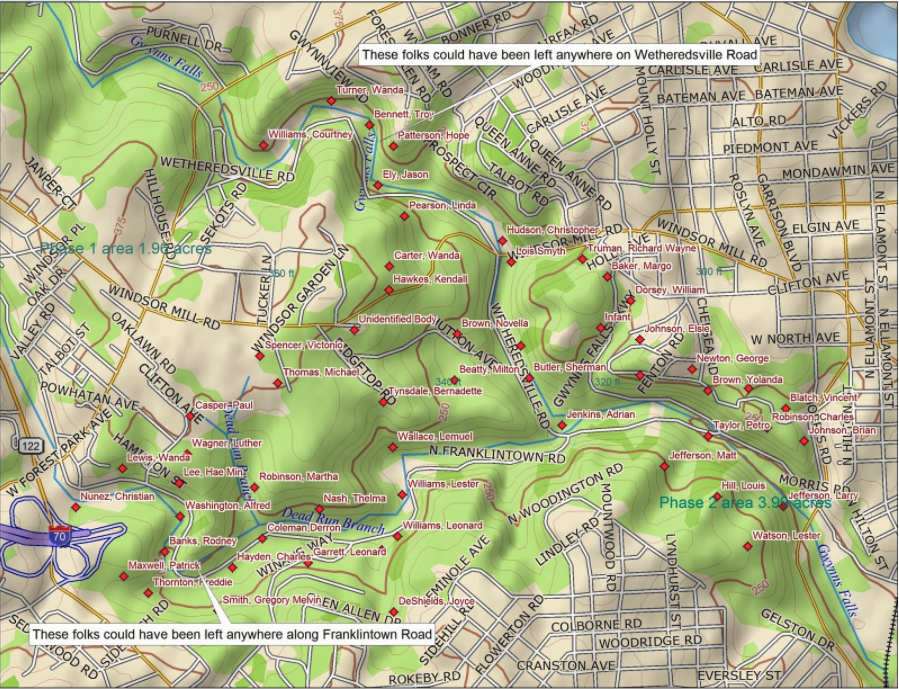
Task: Click the Unidentified Body marker
Action: point(354,330)
